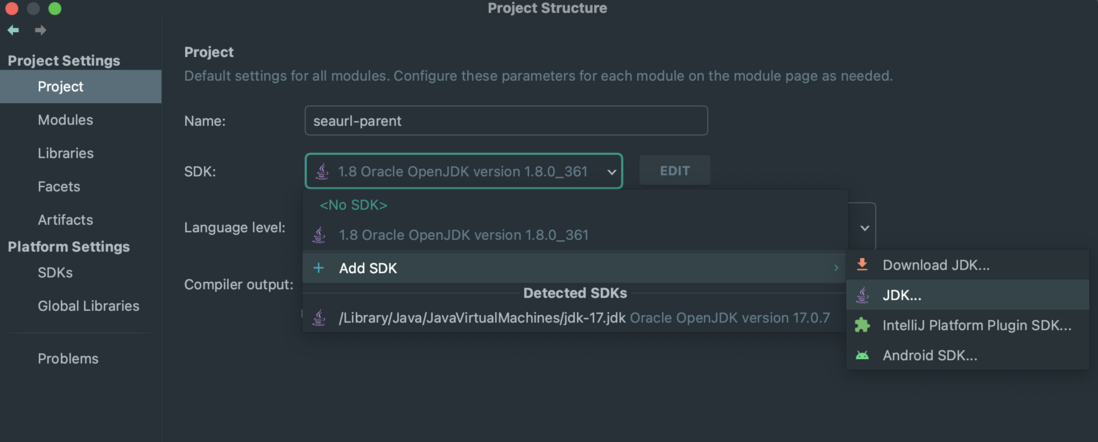Click the green Android robot icon

click(863, 355)
